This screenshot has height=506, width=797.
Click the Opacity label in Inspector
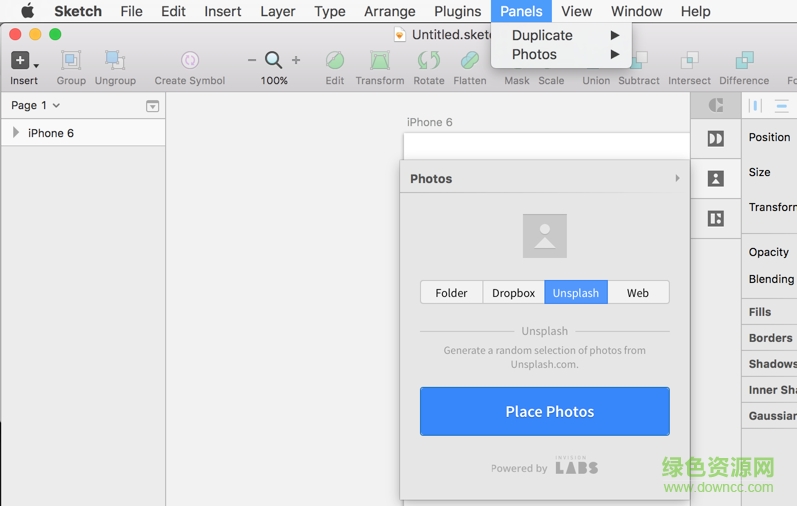click(x=769, y=252)
